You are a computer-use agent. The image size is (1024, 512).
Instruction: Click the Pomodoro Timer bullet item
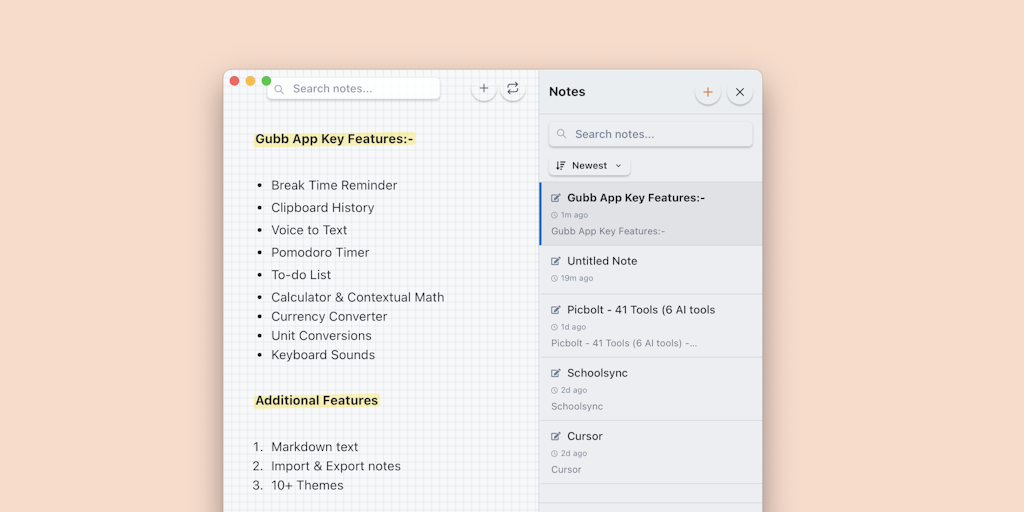pyautogui.click(x=320, y=252)
